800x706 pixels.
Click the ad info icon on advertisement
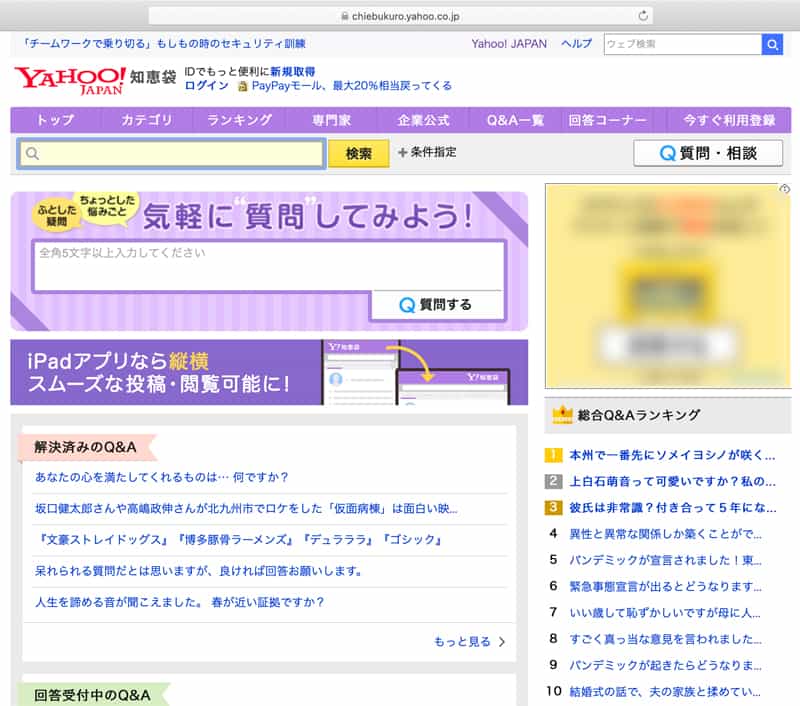[785, 189]
